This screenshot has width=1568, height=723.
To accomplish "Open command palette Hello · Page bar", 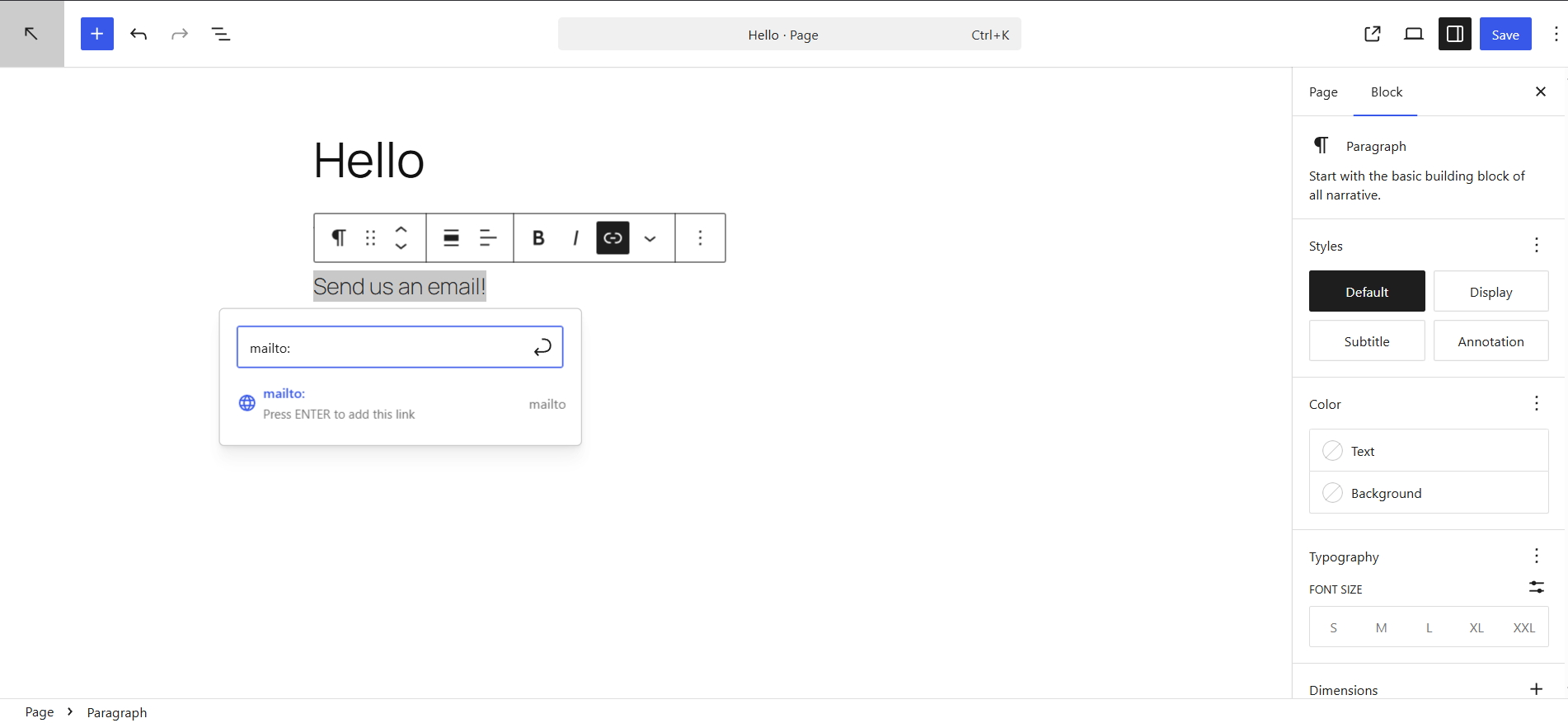I will click(790, 34).
